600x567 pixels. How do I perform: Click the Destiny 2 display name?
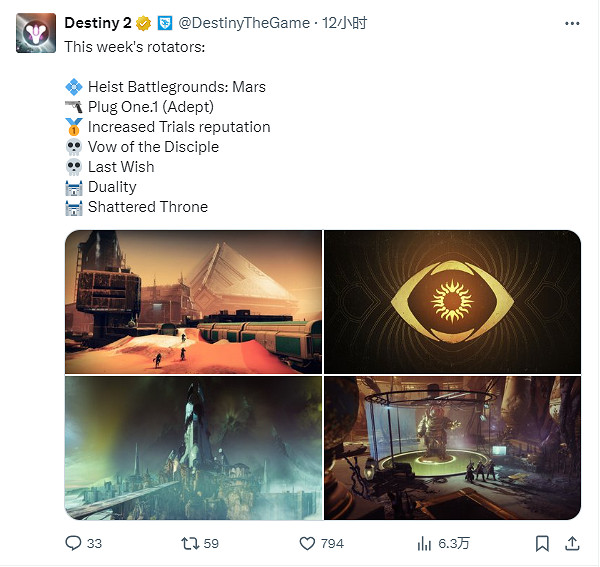(x=98, y=23)
